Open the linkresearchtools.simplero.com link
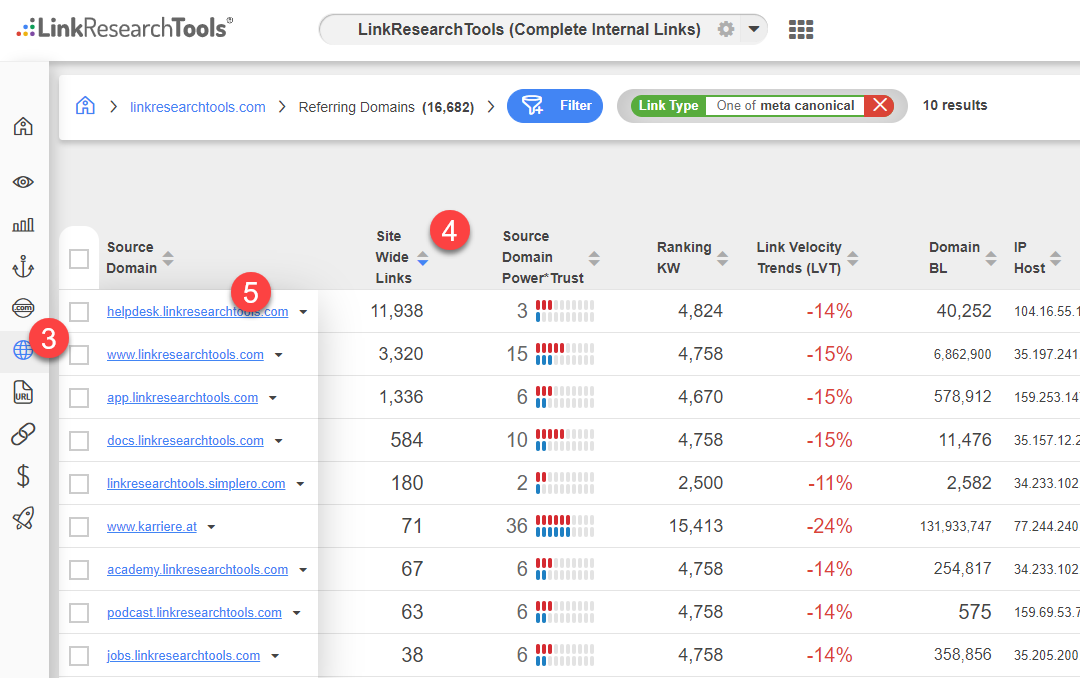This screenshot has width=1080, height=680. (196, 484)
